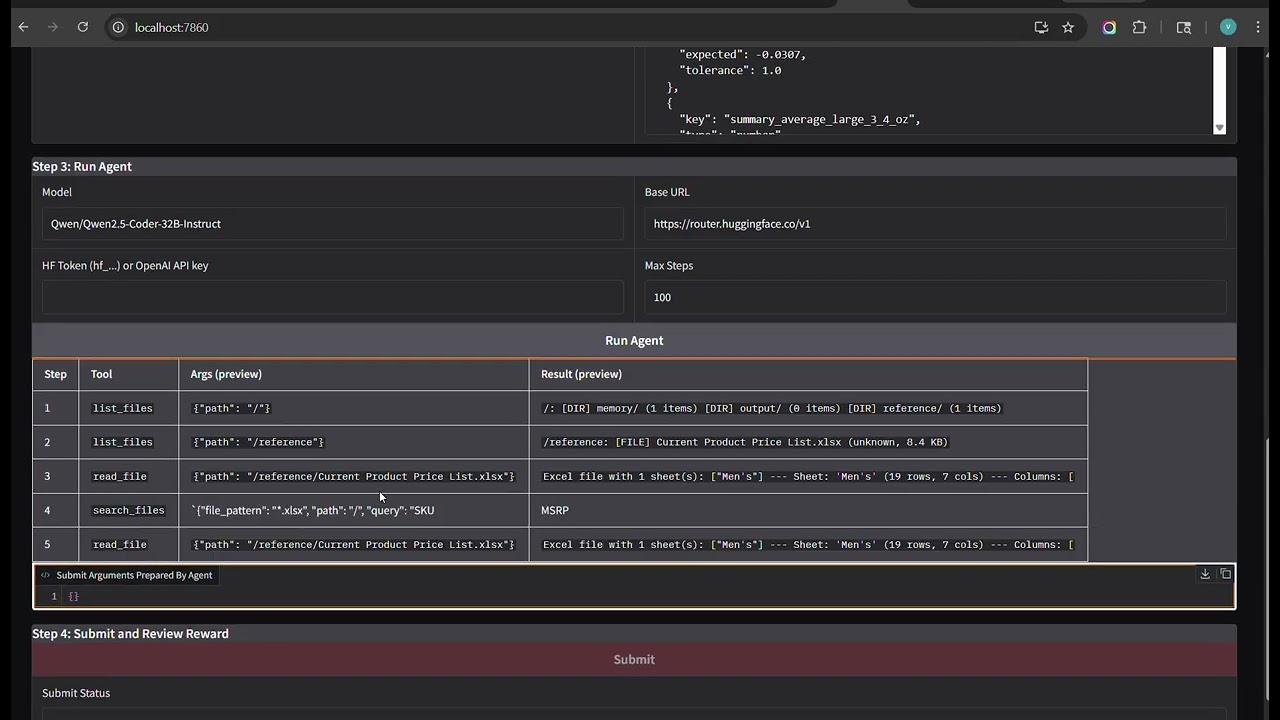Click the "tolerance": 1.0 JSON line
This screenshot has width=1280, height=720.
730,70
